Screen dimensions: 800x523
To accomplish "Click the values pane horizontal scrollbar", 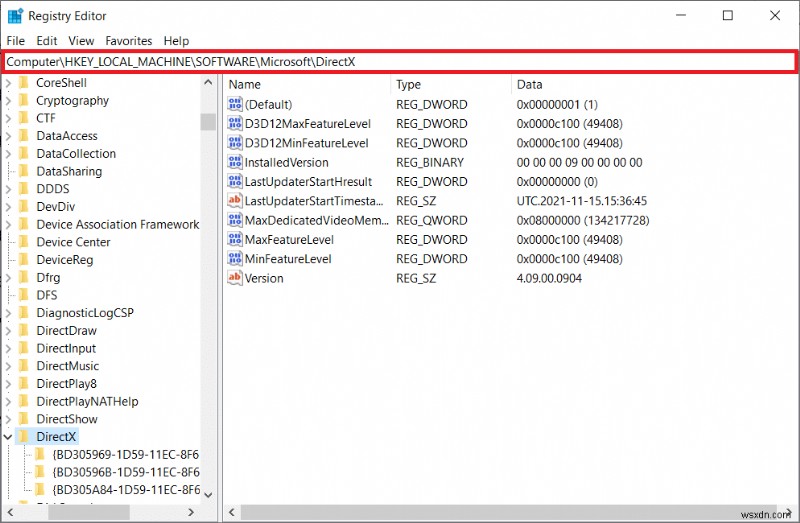I will tap(510, 512).
